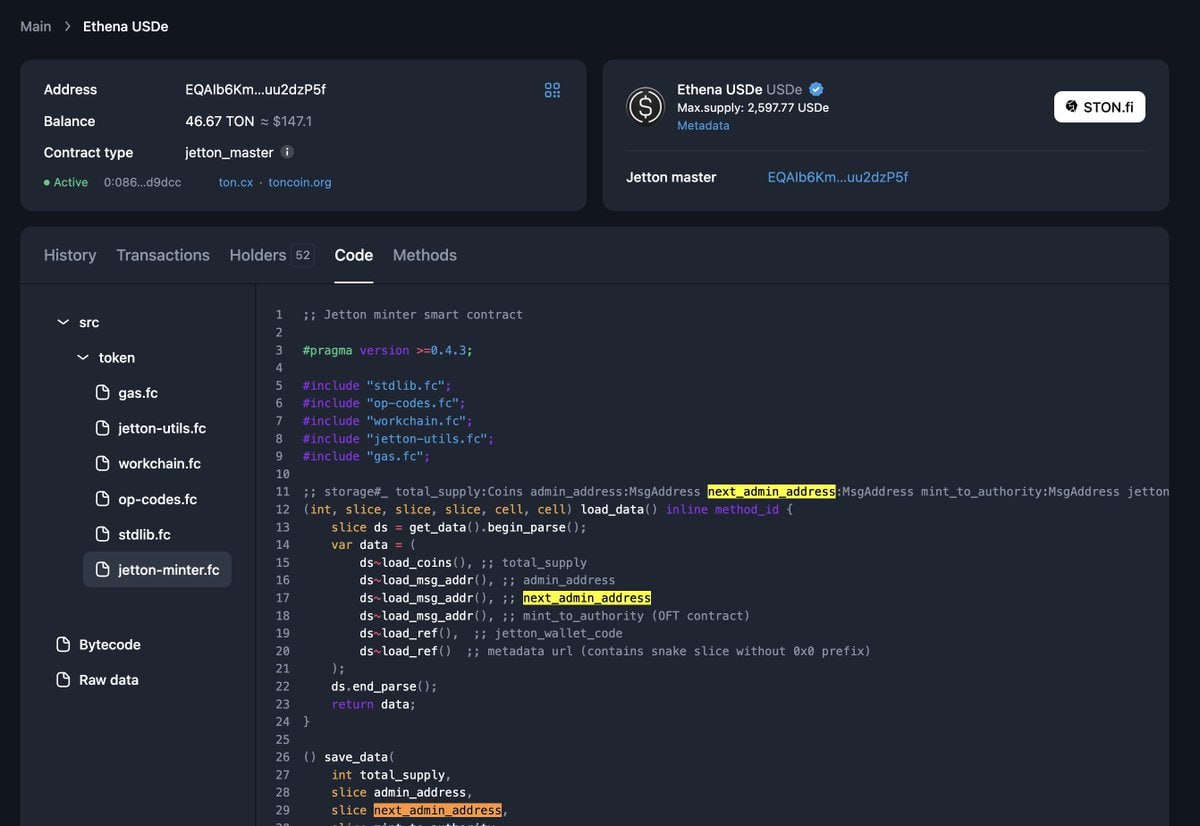Image resolution: width=1200 pixels, height=826 pixels.
Task: Open the toncoin.org explorer link
Action: [x=300, y=183]
